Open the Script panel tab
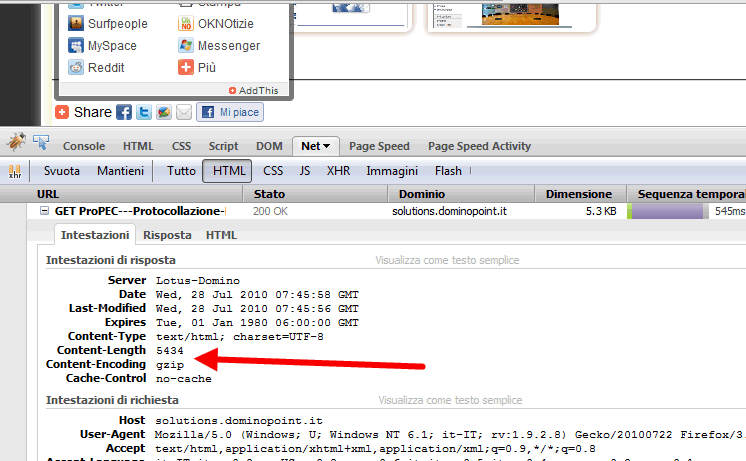The height and width of the screenshot is (461, 746). (223, 146)
